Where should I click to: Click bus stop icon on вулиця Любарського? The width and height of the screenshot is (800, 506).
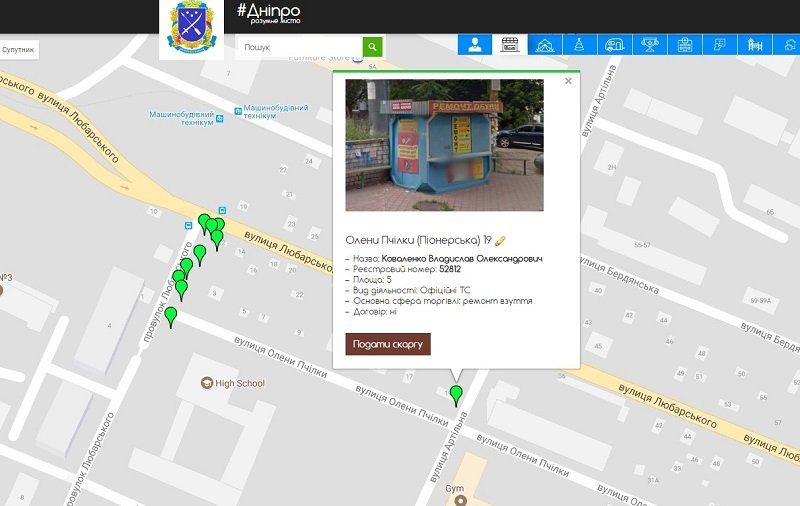[x=222, y=210]
